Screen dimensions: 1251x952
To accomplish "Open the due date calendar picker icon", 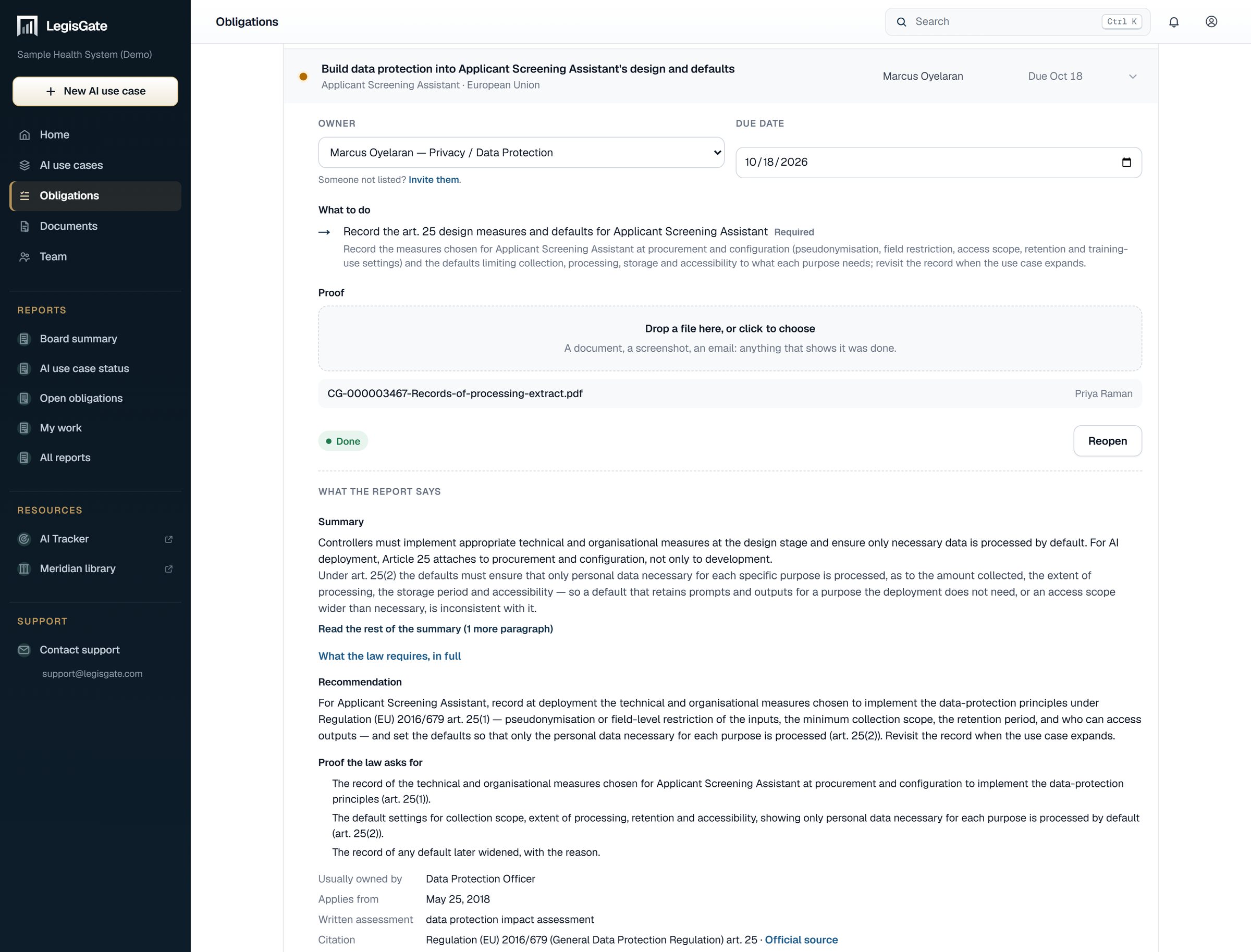I will click(1126, 162).
